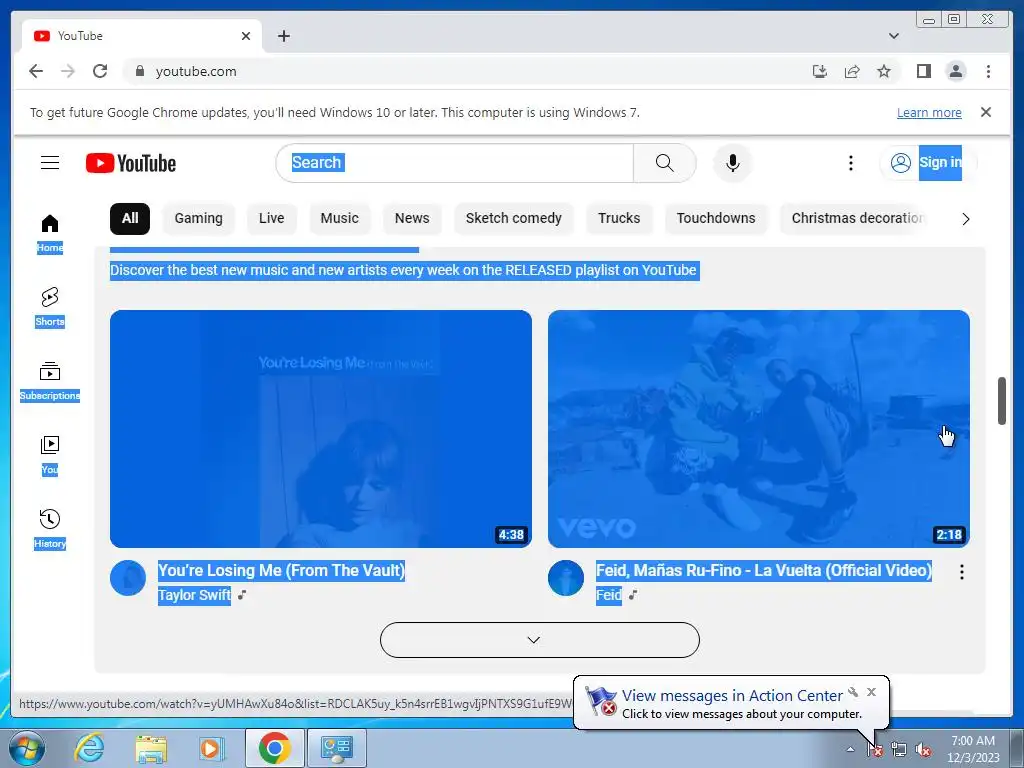
Task: Show hidden system tray icons
Action: click(850, 749)
